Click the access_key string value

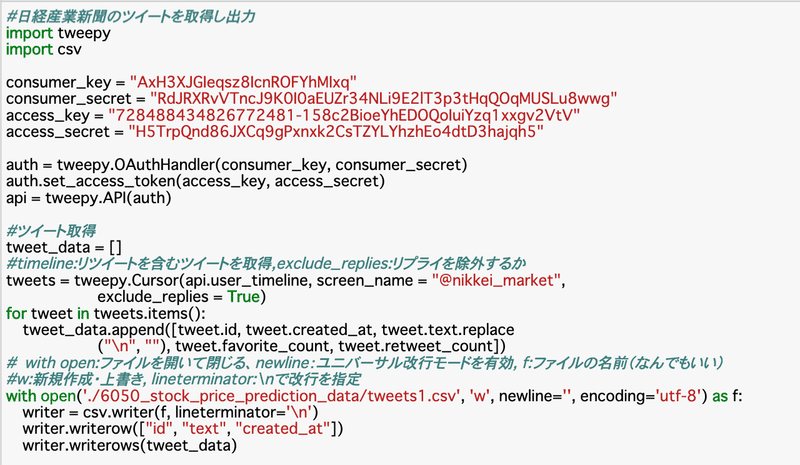pyautogui.click(x=344, y=115)
